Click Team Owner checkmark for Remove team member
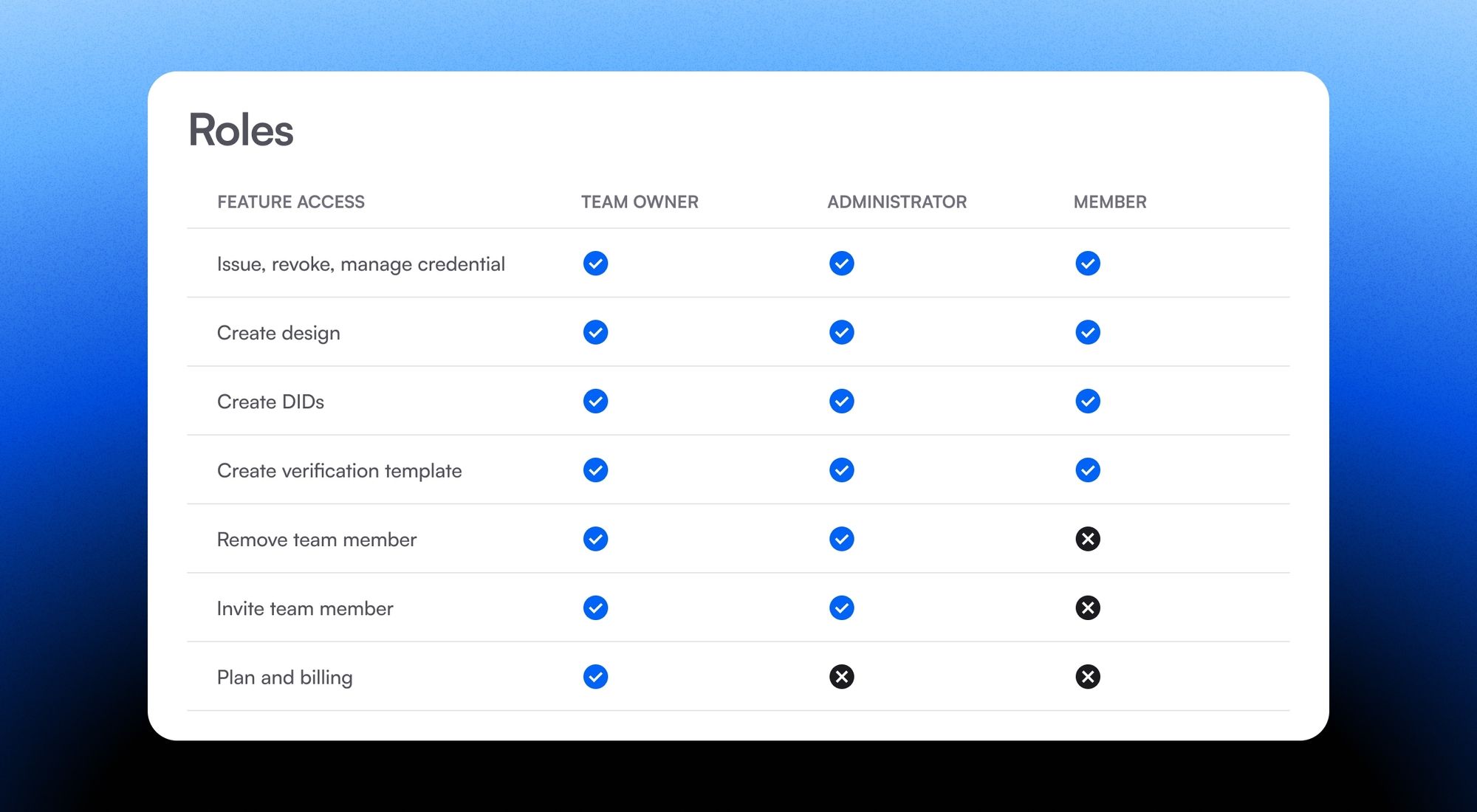This screenshot has width=1477, height=812. click(x=595, y=539)
